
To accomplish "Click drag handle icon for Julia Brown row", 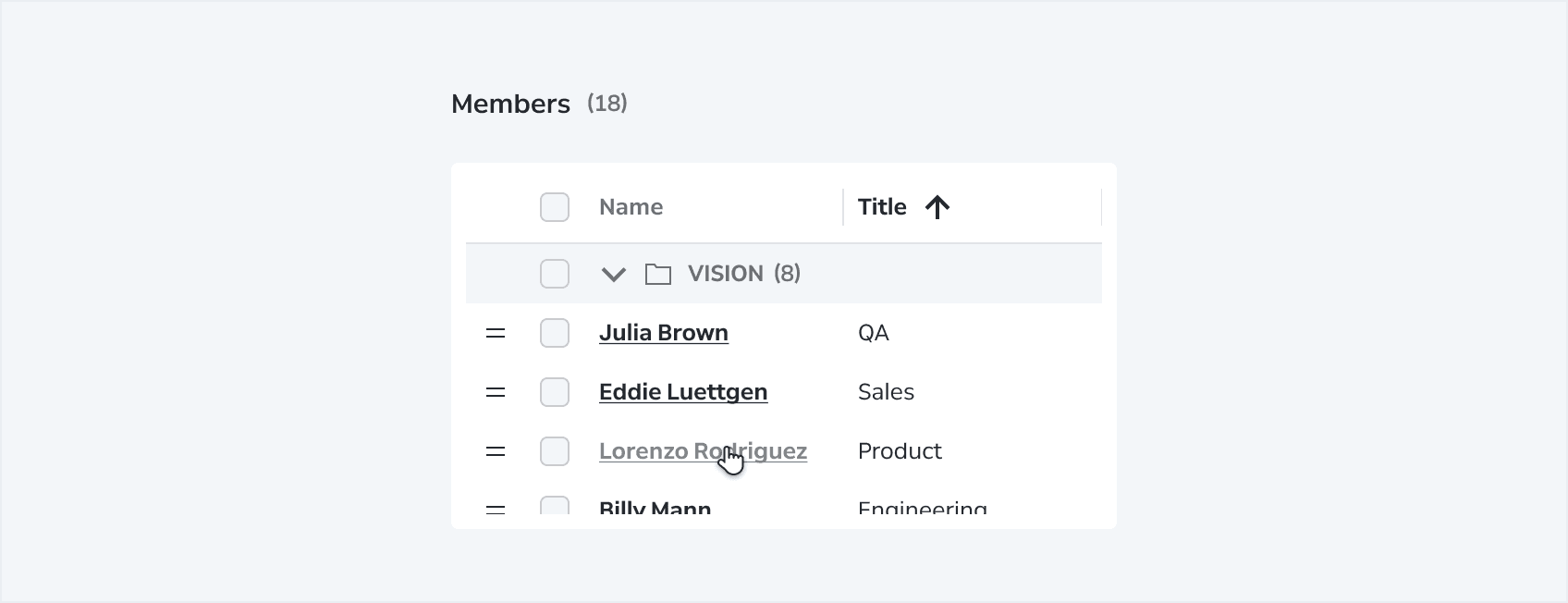I will pyautogui.click(x=496, y=333).
